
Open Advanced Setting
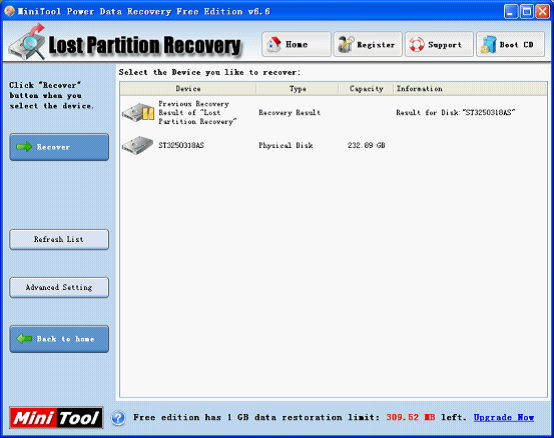59,288
